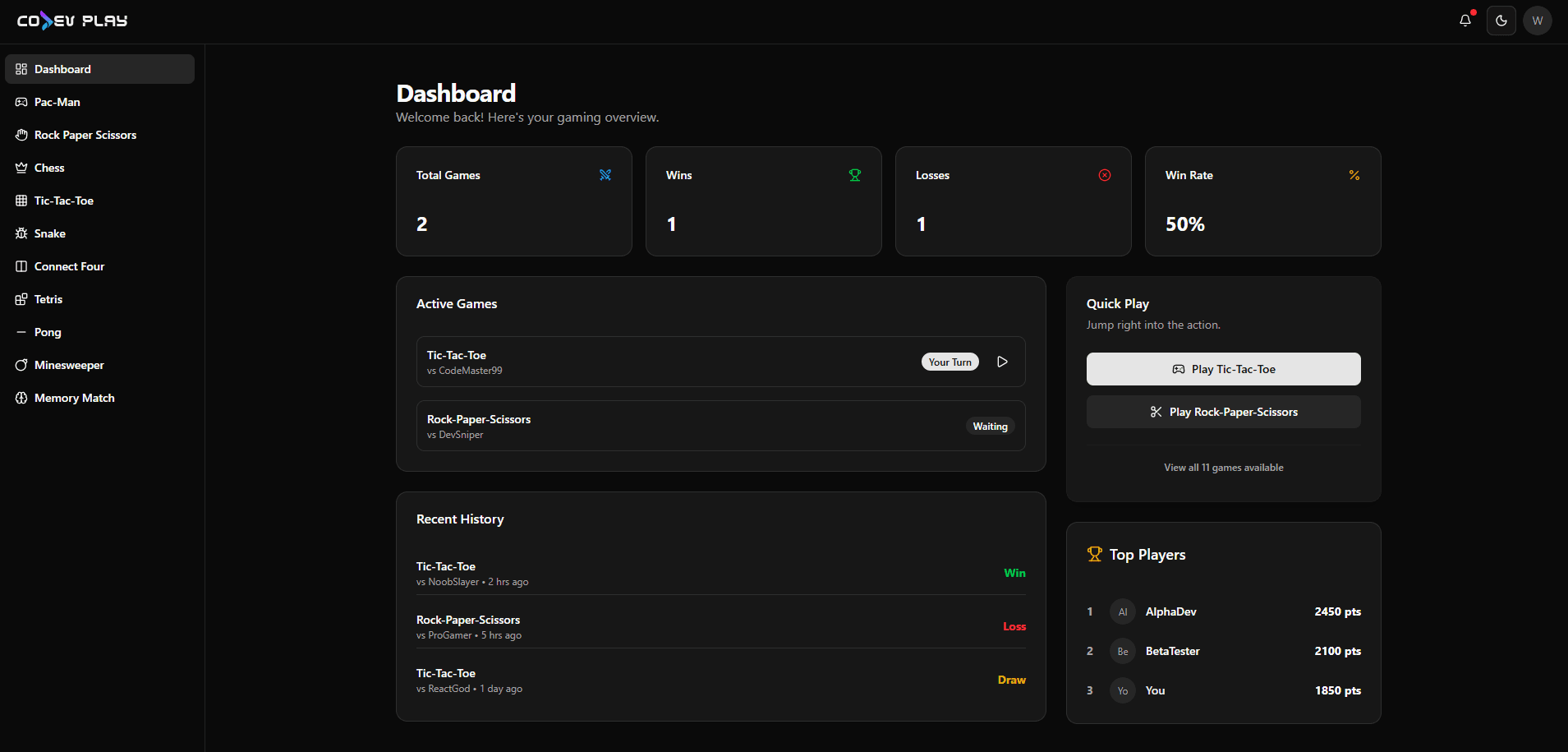Click the Play Tic-Tac-Toe button
This screenshot has height=752, width=1568.
point(1223,369)
